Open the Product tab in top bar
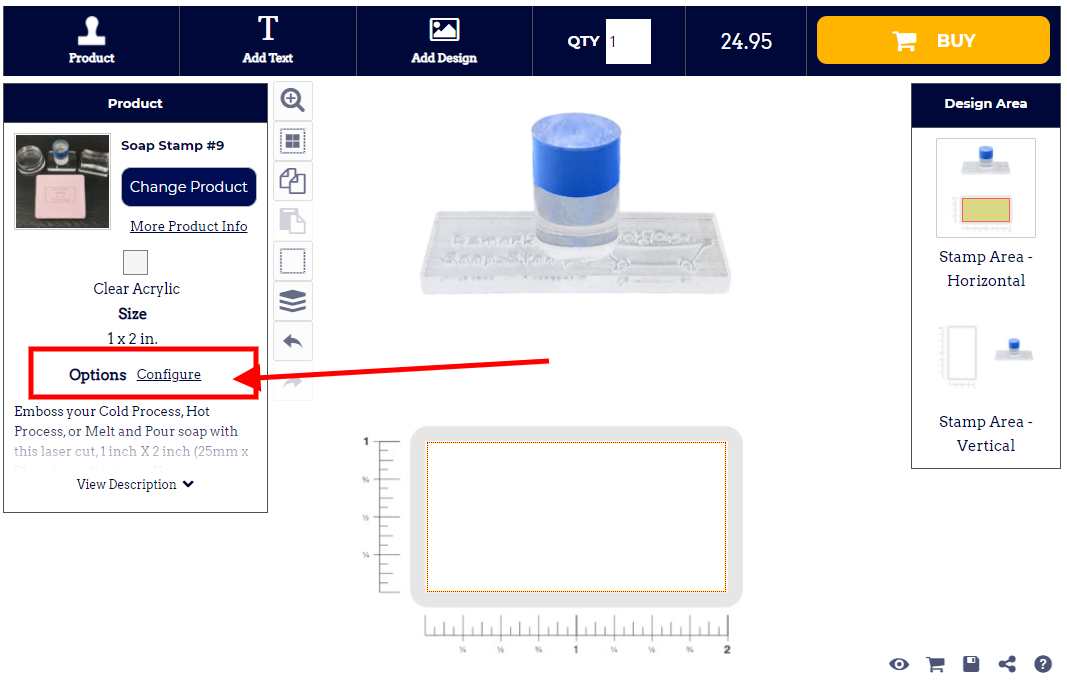Image resolution: width=1067 pixels, height=691 pixels. [x=91, y=41]
